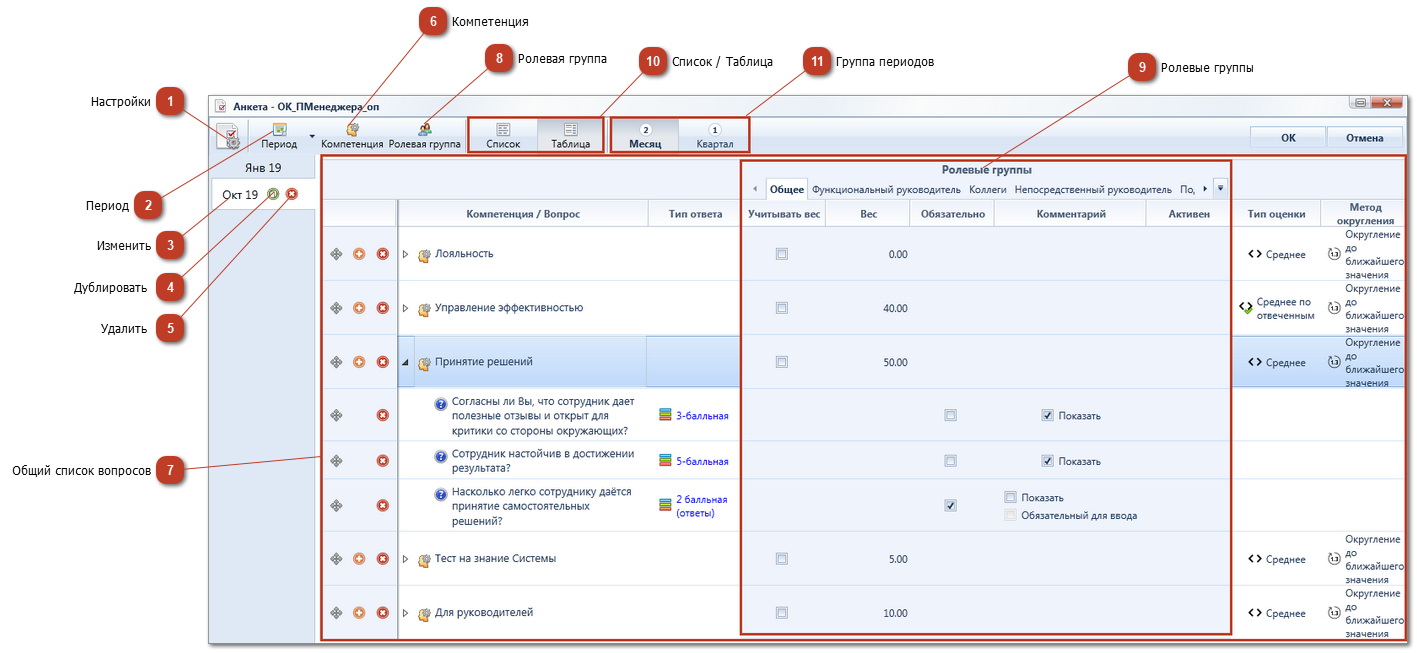1417x653 pixels.
Task: Open the role groups tab list dropdown
Action: pos(1220,188)
